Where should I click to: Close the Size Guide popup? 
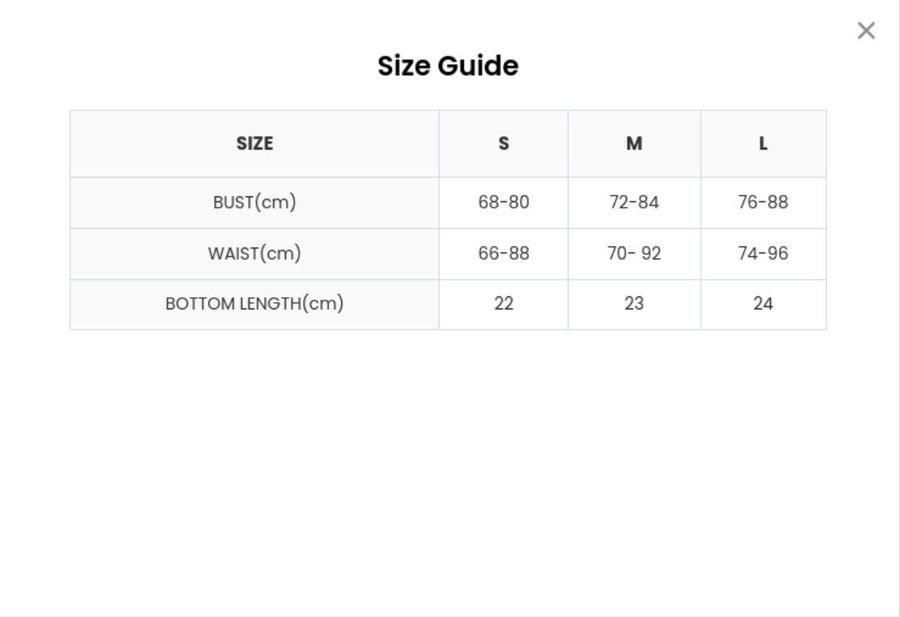point(866,31)
